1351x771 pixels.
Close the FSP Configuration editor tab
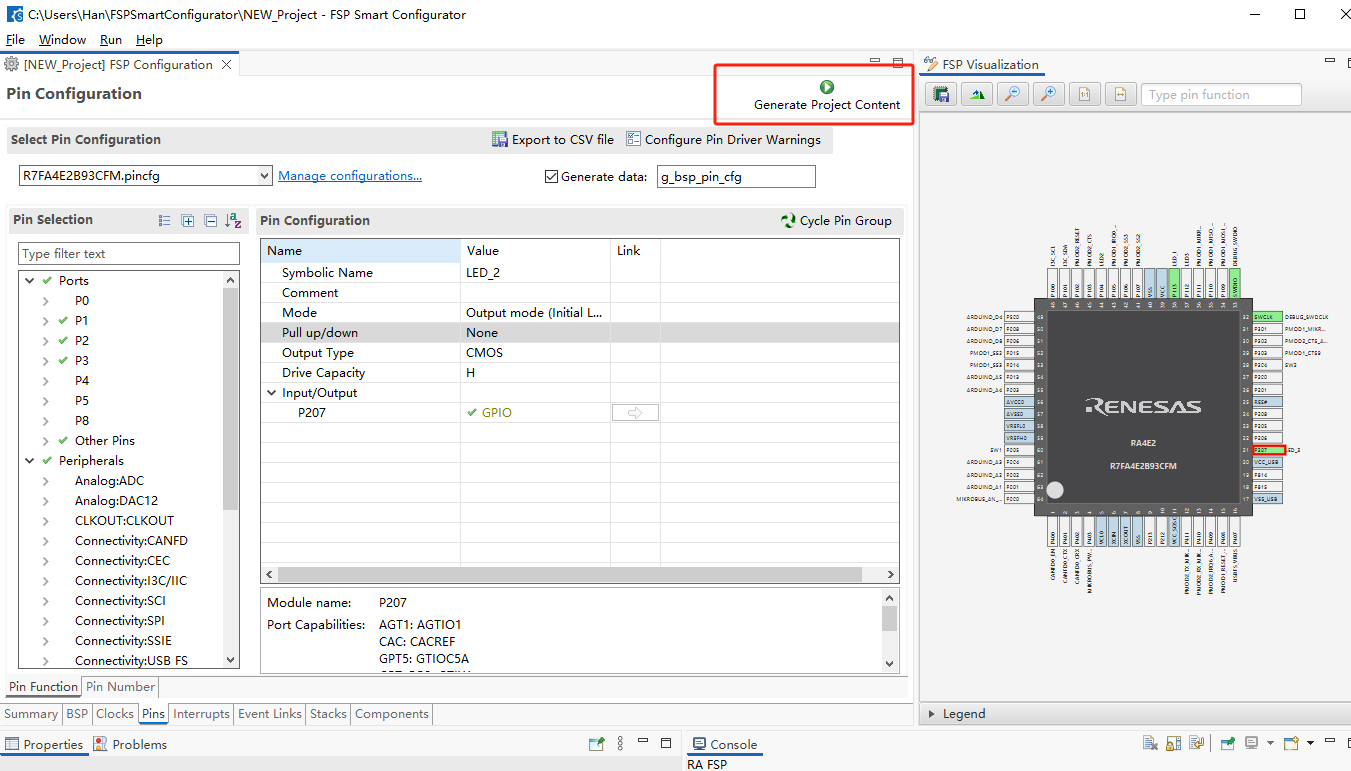point(227,65)
